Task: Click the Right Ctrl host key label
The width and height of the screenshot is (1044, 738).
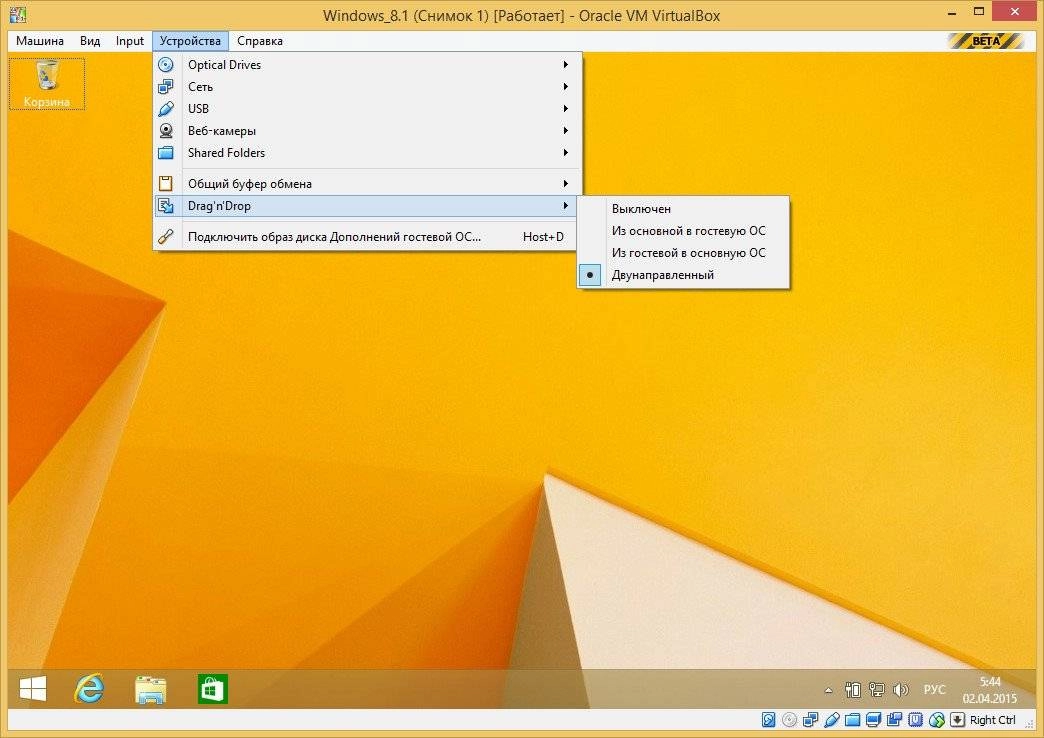Action: coord(993,719)
